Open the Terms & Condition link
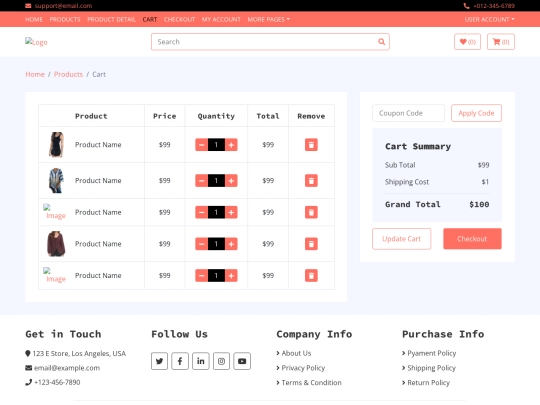540x405 pixels. click(x=311, y=383)
